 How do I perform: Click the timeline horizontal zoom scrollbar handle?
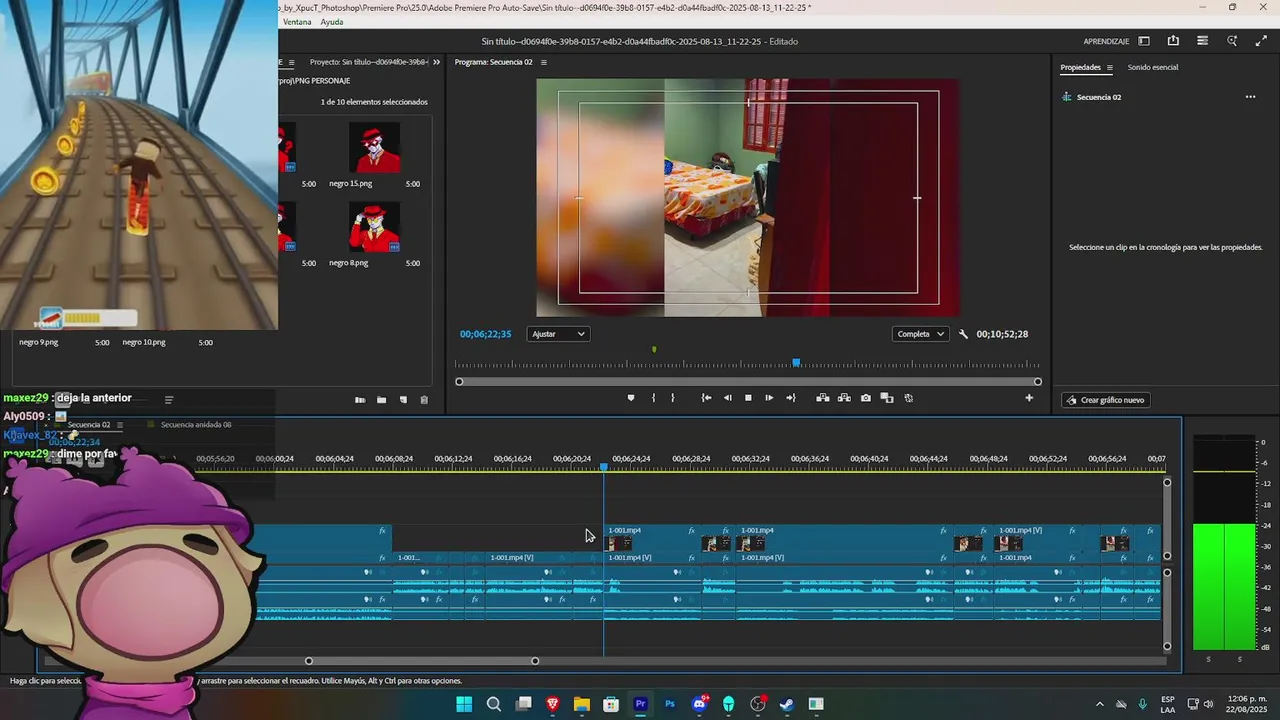pos(535,661)
